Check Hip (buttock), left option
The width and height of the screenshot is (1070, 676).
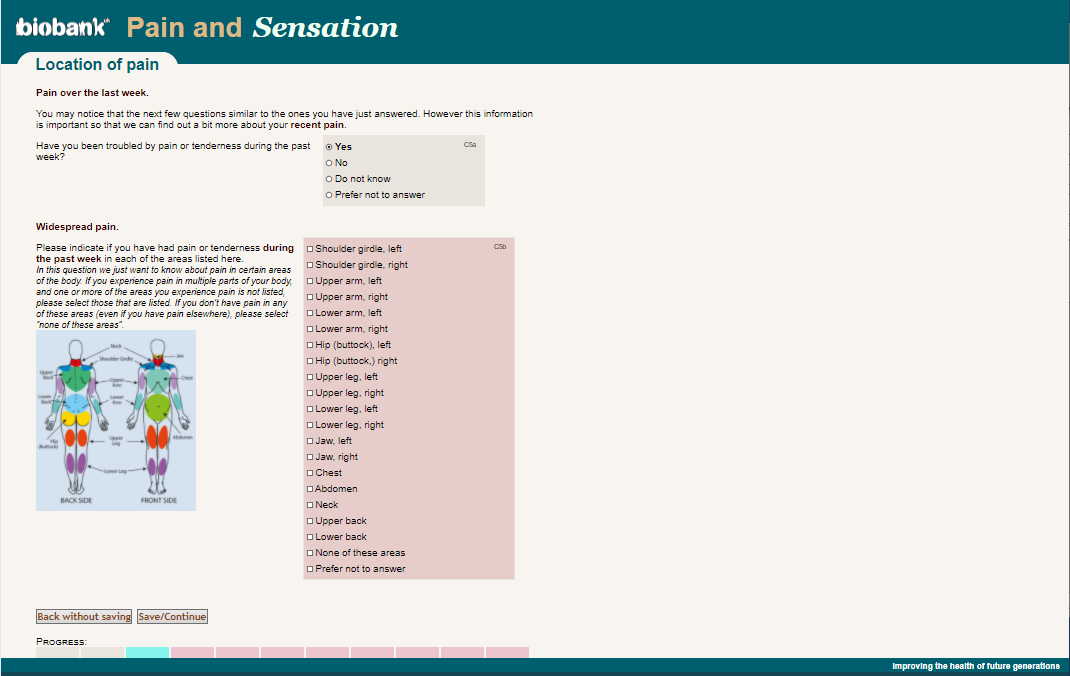click(310, 345)
